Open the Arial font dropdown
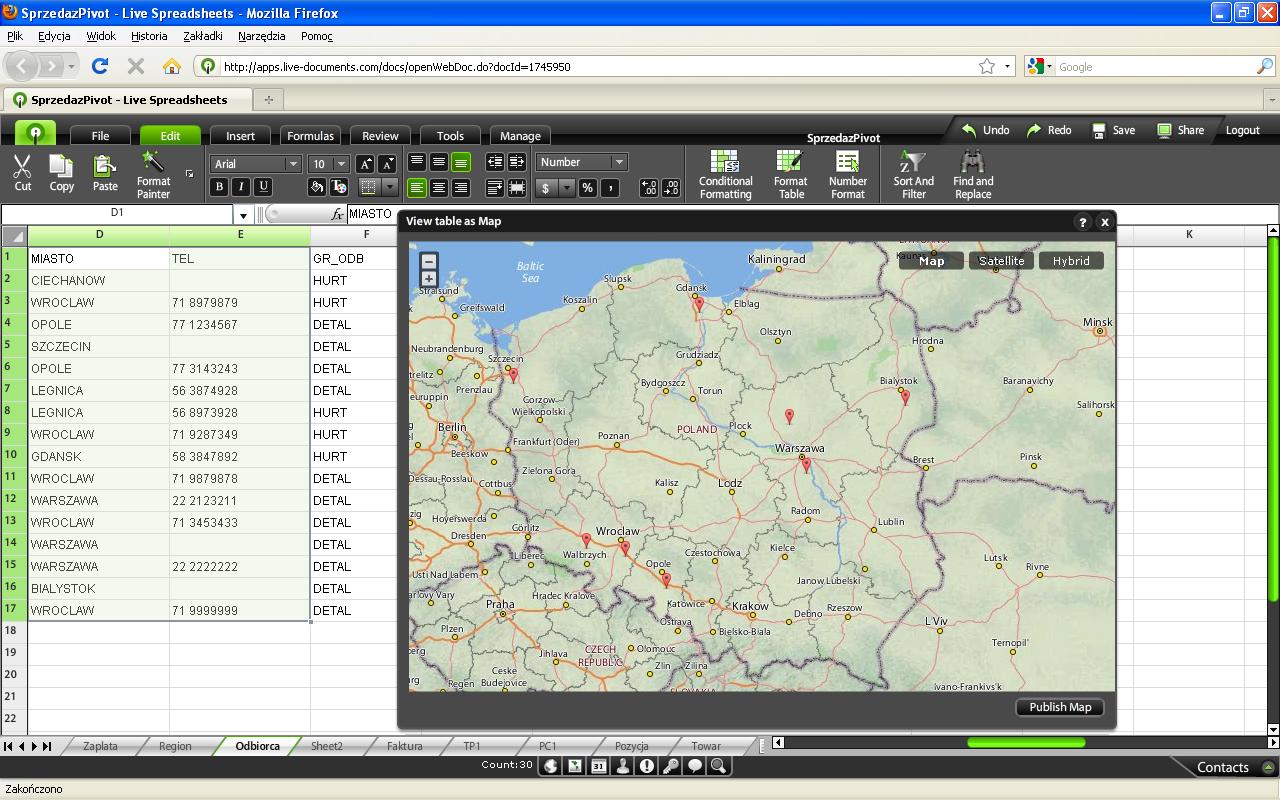Screen dimensions: 1280x800 coord(293,164)
